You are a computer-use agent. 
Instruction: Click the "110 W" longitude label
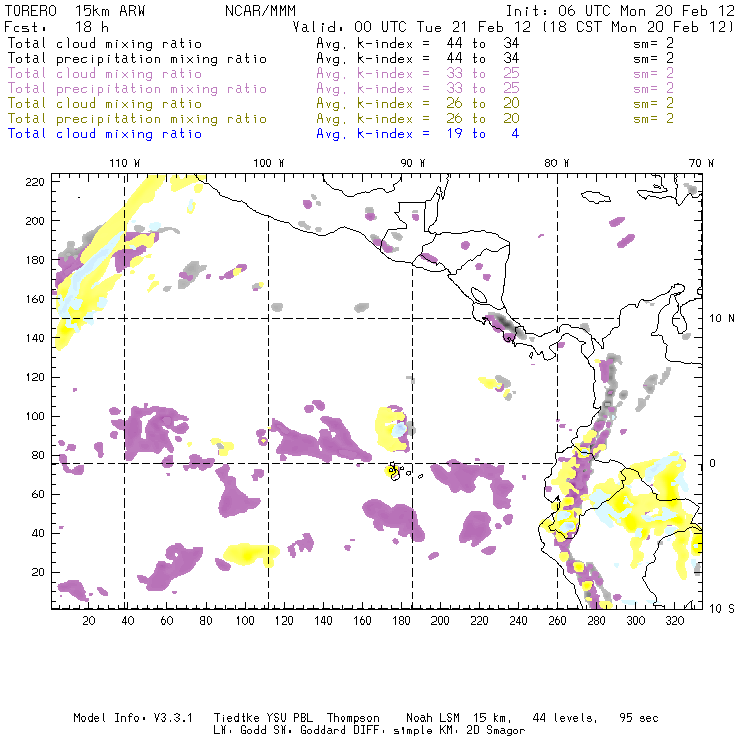(x=125, y=163)
